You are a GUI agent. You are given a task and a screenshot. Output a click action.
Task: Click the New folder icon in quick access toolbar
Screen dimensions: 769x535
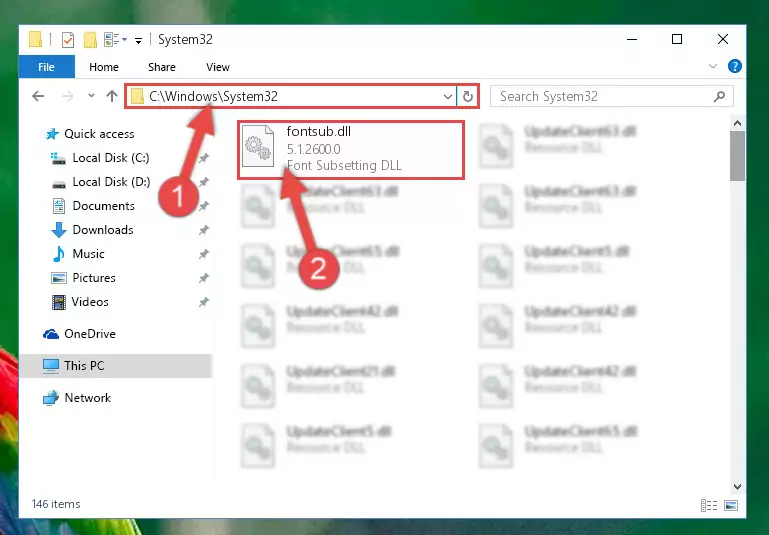[x=90, y=40]
